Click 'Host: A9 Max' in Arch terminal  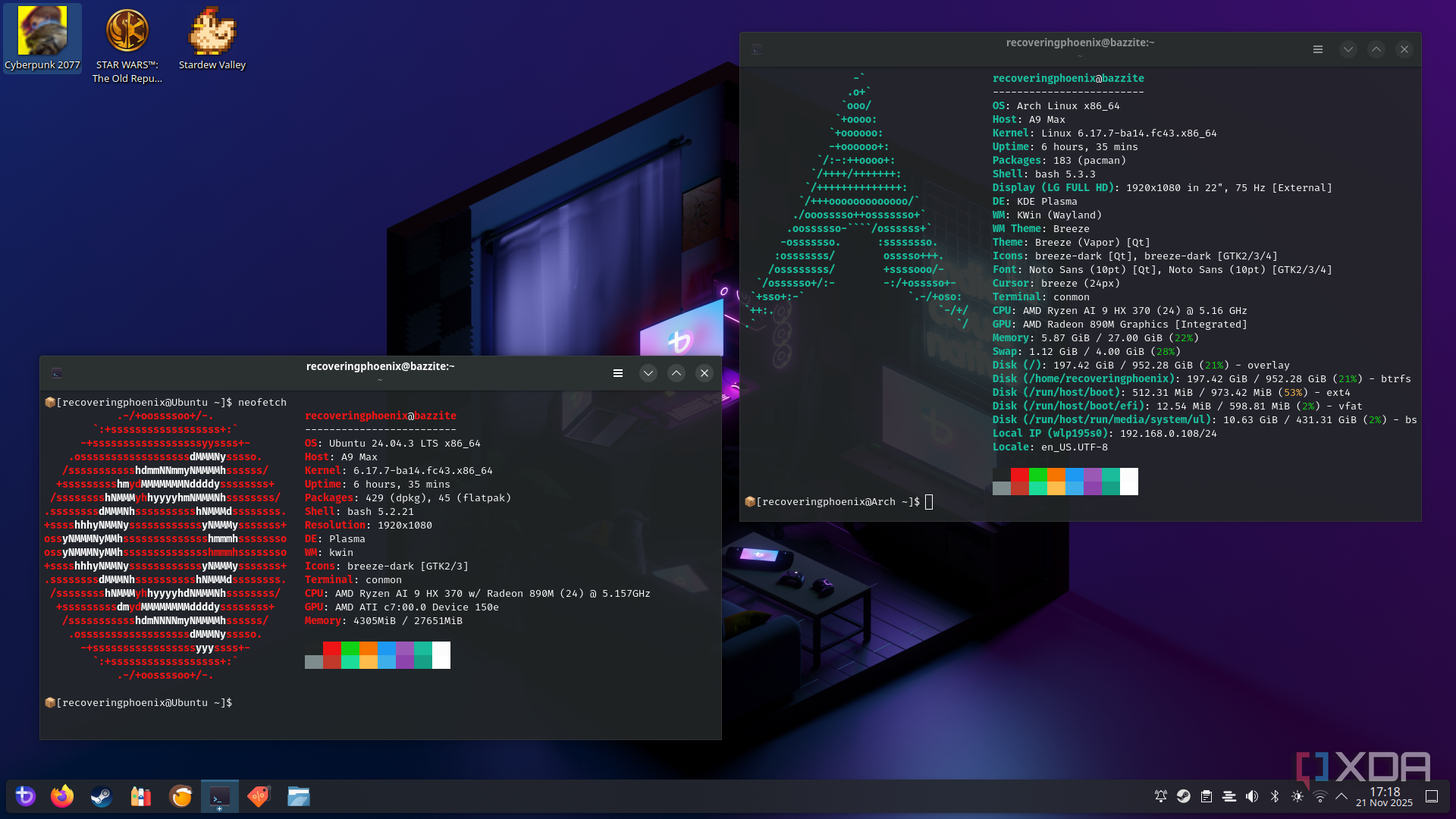click(1029, 120)
